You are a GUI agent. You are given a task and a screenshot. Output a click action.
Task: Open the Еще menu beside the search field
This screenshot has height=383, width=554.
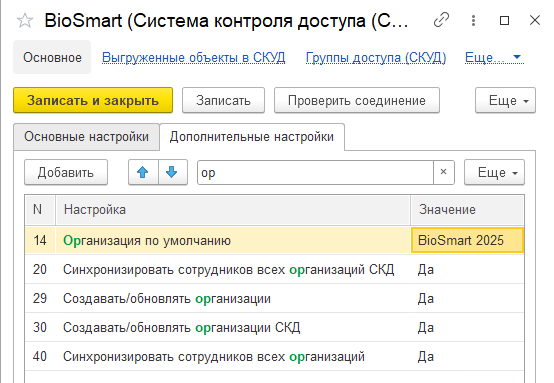[x=494, y=172]
